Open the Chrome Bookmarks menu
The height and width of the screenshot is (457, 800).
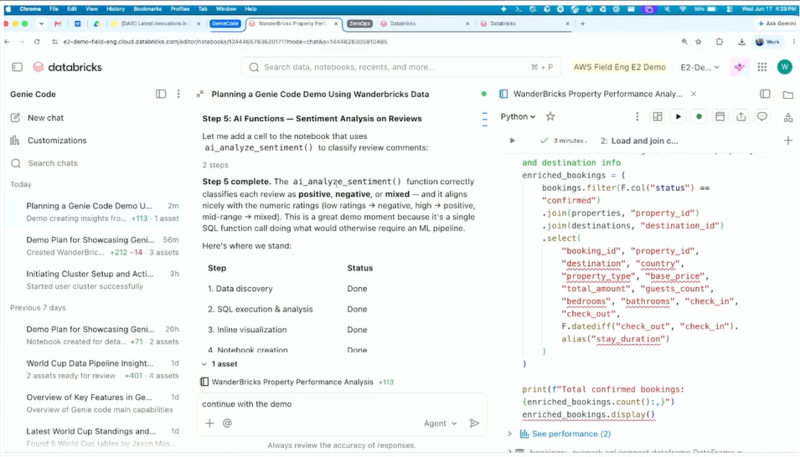(x=147, y=9)
